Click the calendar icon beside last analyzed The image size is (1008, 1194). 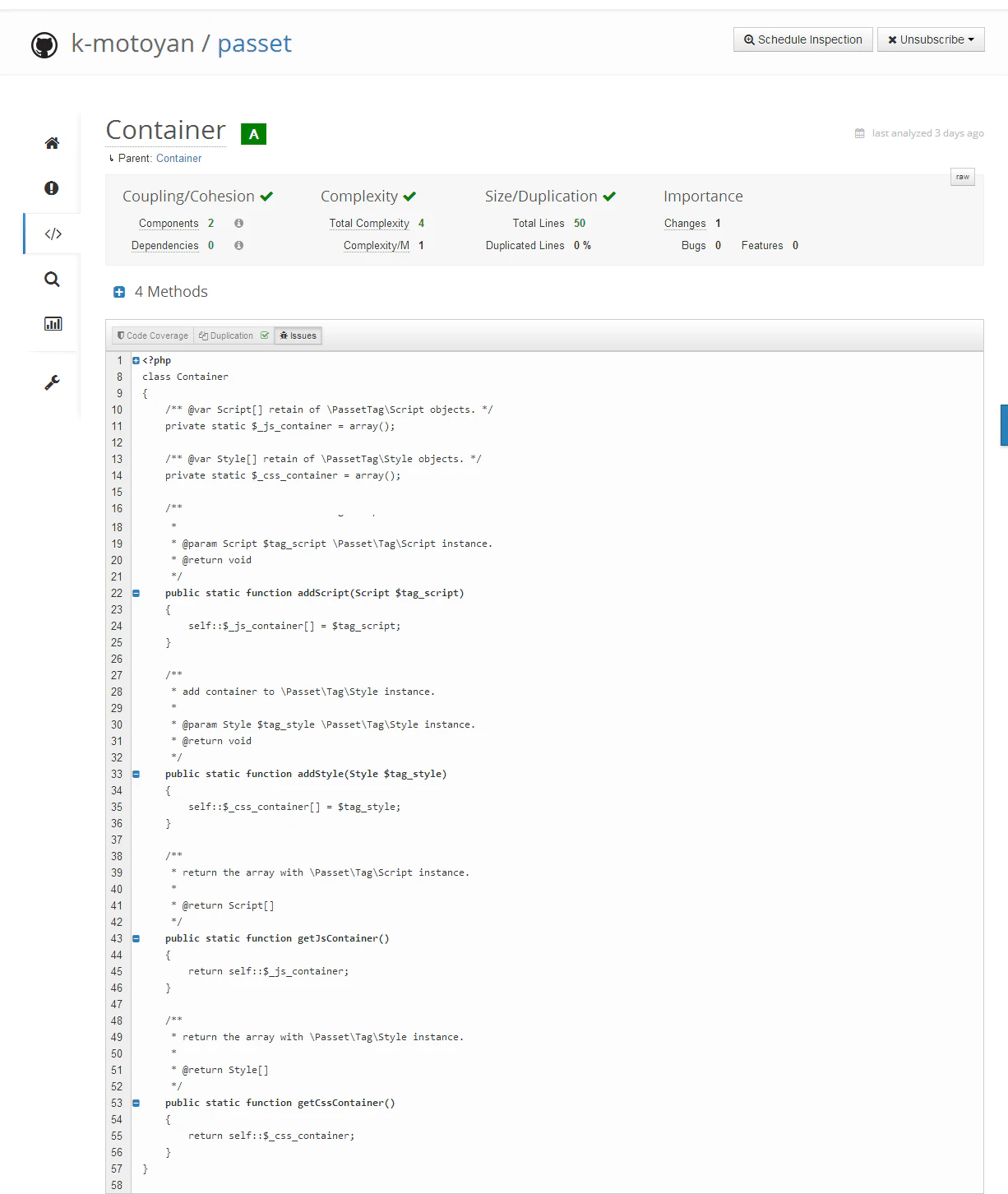(x=860, y=133)
